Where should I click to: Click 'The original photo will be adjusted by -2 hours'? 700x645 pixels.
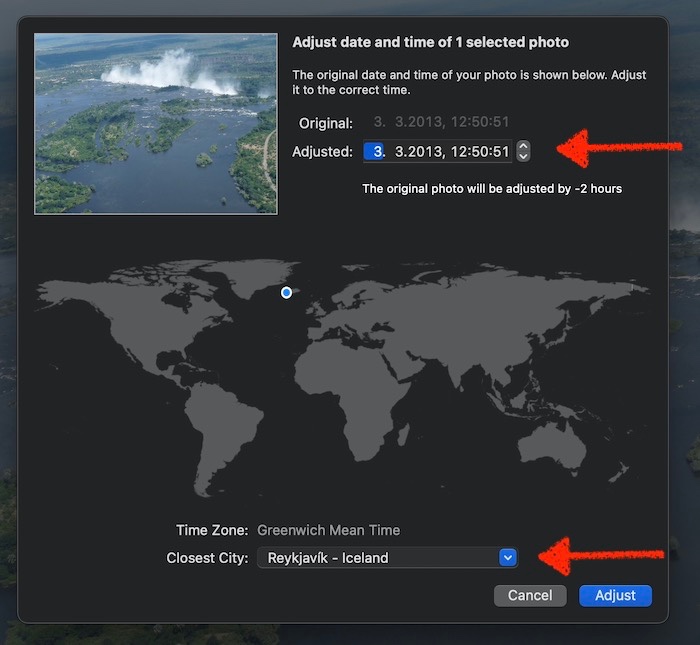point(492,189)
